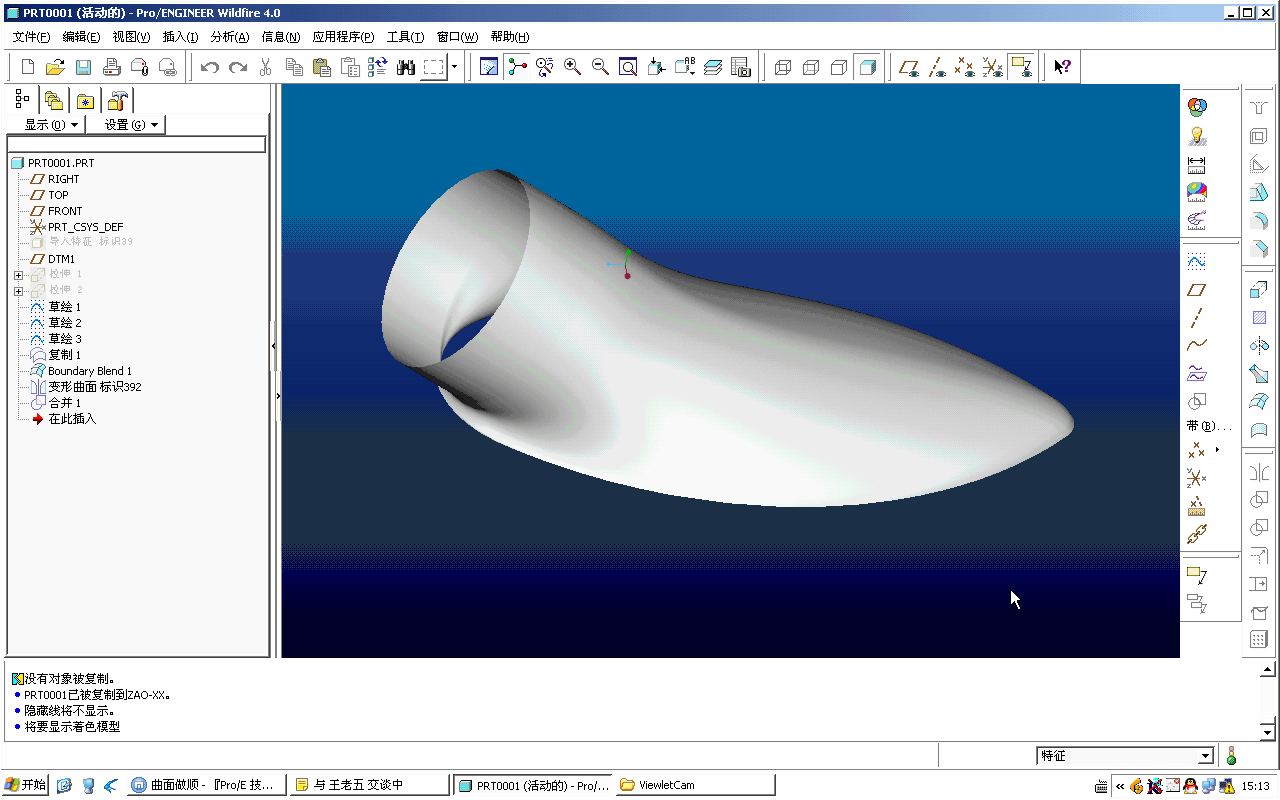Select the Boundary Blend tool icon
Screen dimensions: 1280x800
tap(1259, 402)
